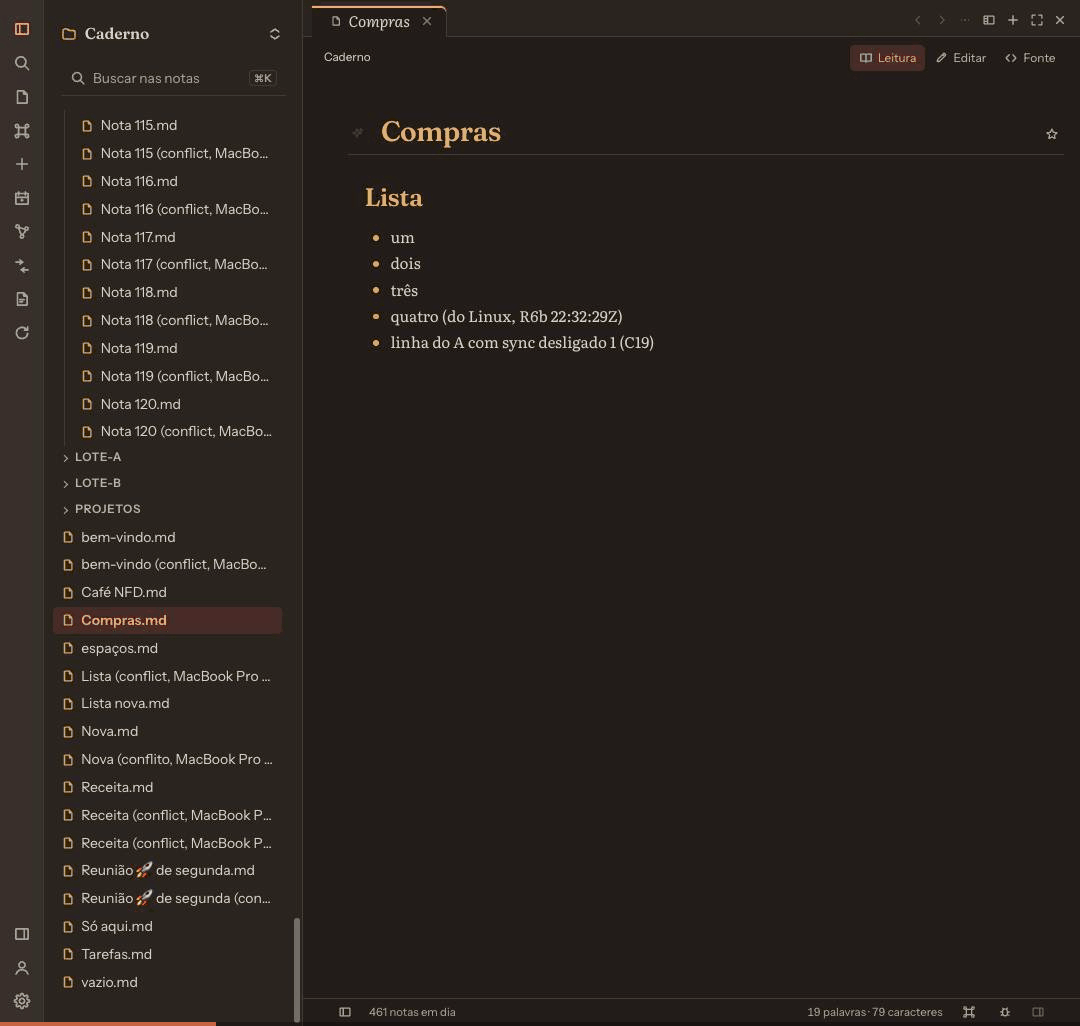Open graph icon in the status bar
The height and width of the screenshot is (1026, 1080).
point(968,1012)
